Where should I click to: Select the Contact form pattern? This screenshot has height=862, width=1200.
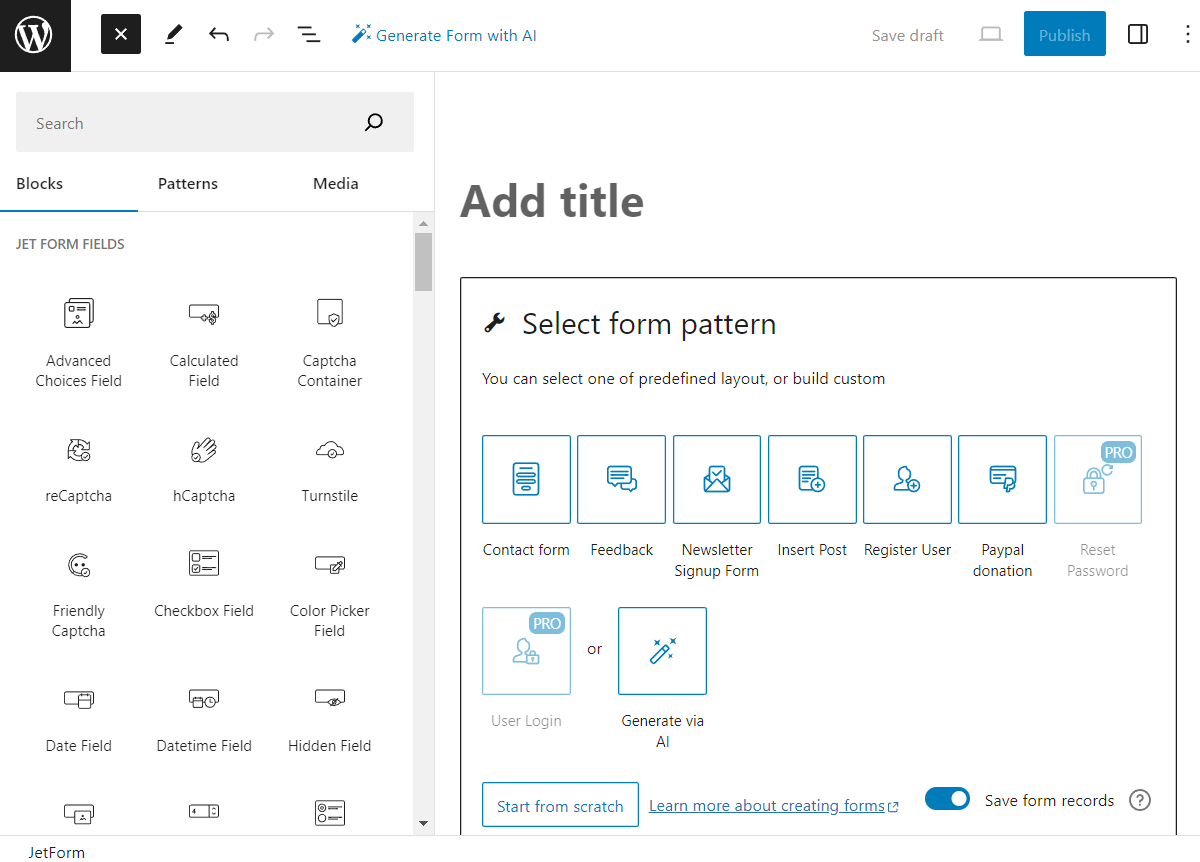[x=526, y=479]
